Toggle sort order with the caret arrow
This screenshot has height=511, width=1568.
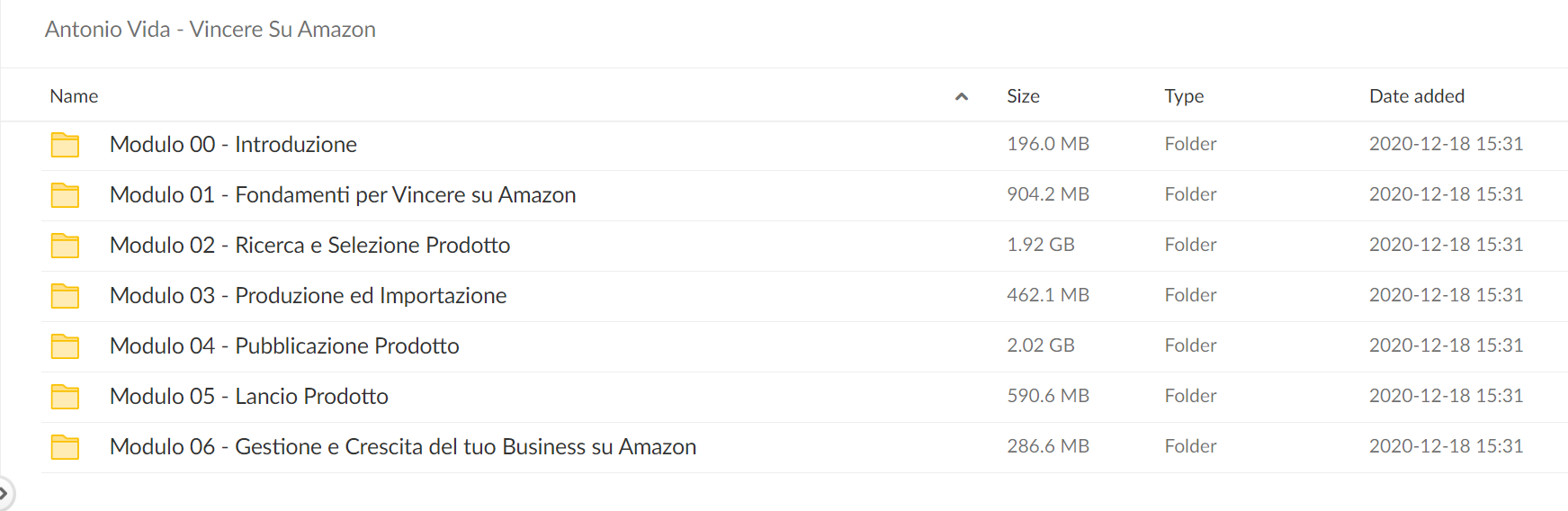[962, 96]
